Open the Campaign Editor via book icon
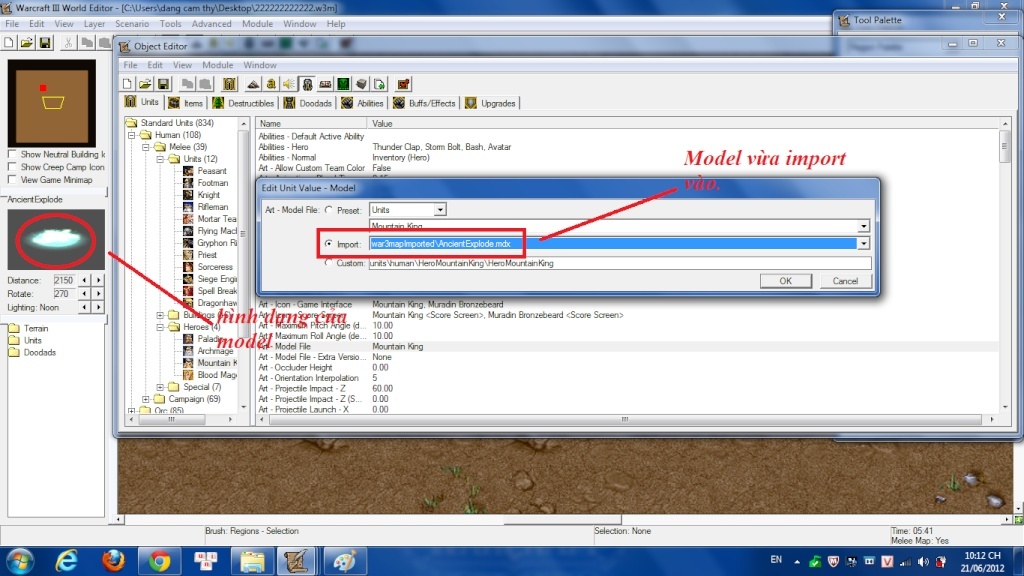This screenshot has height=576, width=1024. (325, 84)
